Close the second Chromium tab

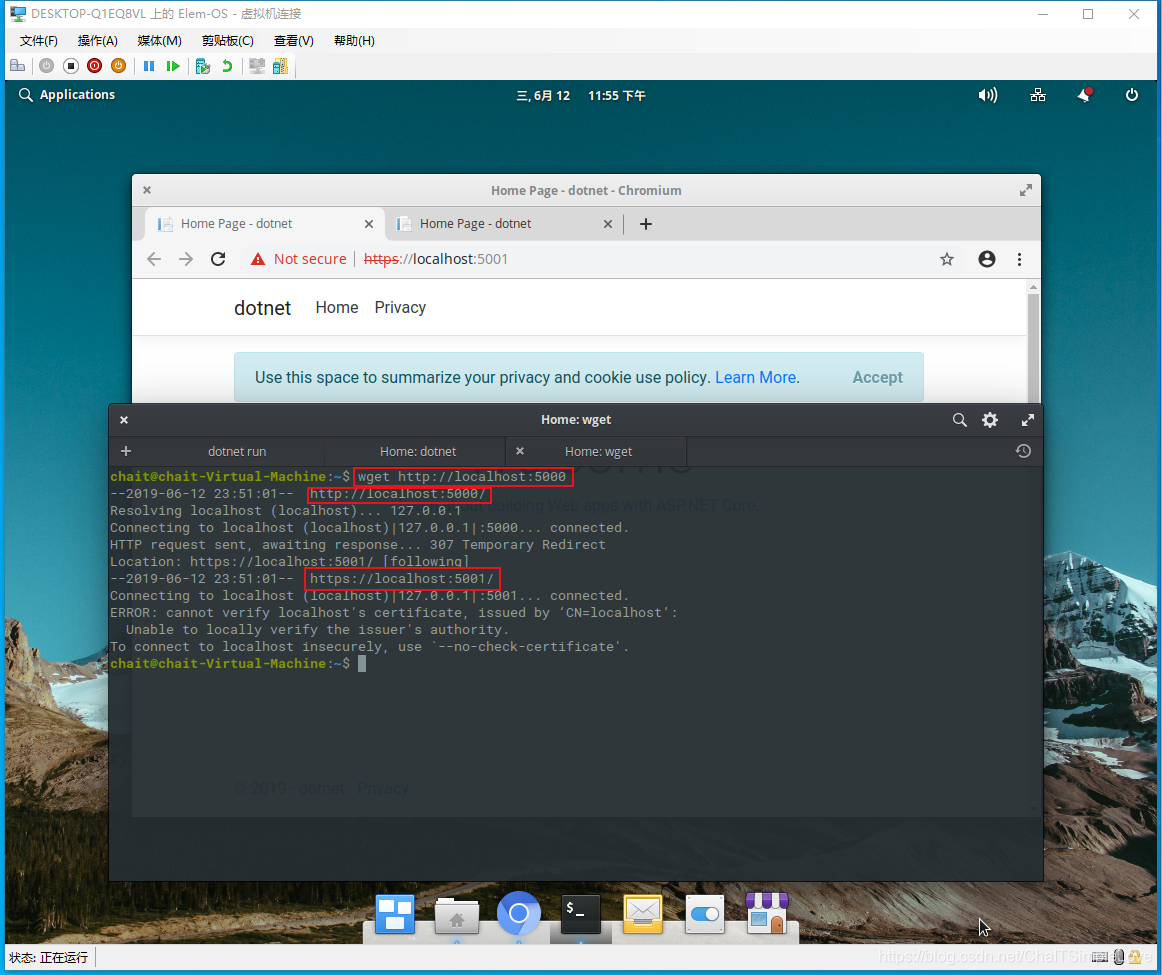point(608,224)
